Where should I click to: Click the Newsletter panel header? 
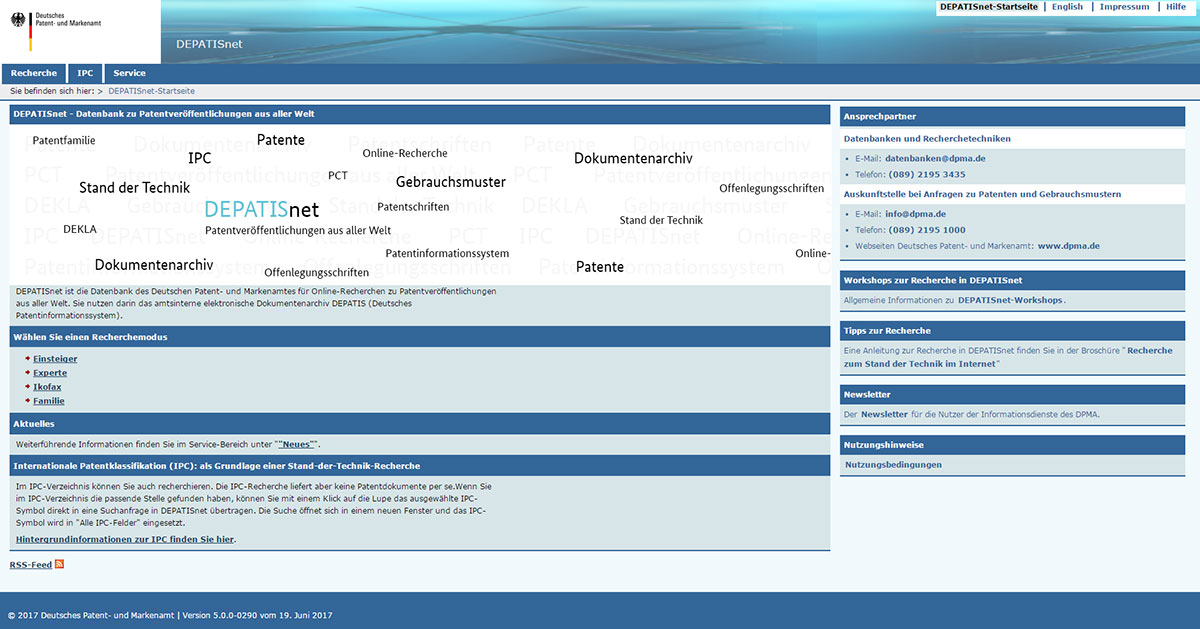1012,394
